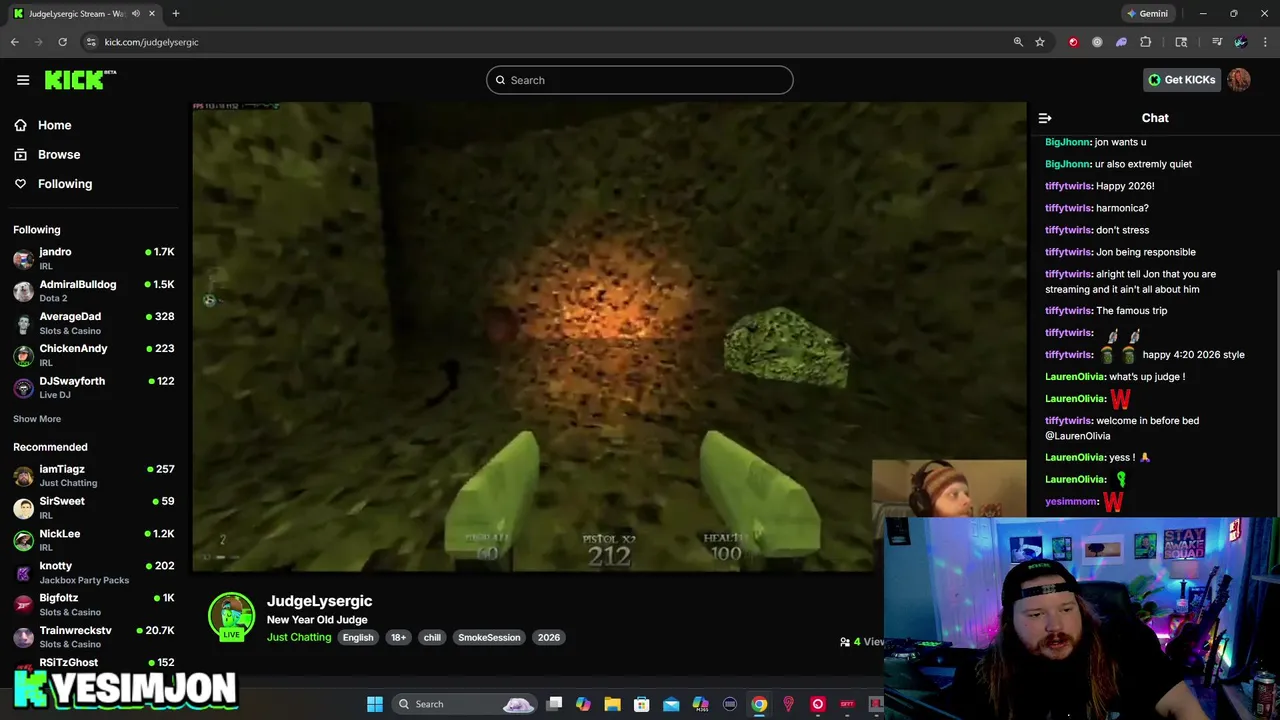This screenshot has width=1280, height=720.
Task: Open DJSwayforth channel
Action: point(95,387)
